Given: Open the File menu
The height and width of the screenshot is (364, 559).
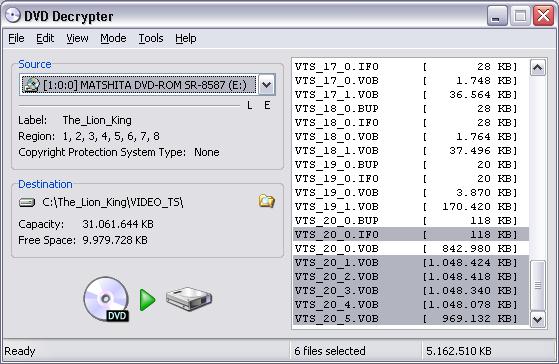Looking at the screenshot, I should [16, 38].
